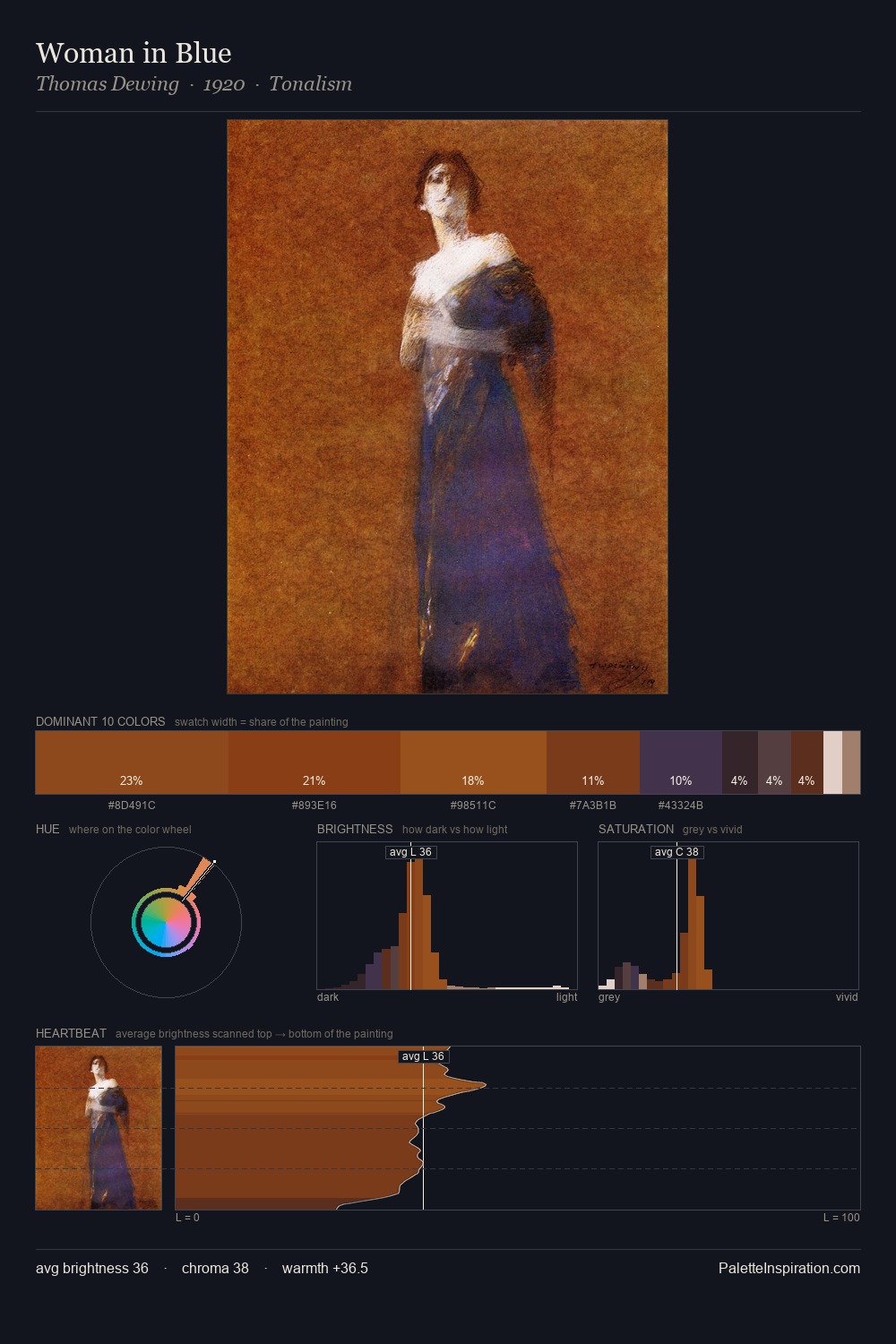Click the 'swatch width = share of the painting' caption
Screen dimensions: 896x1344
point(262,722)
